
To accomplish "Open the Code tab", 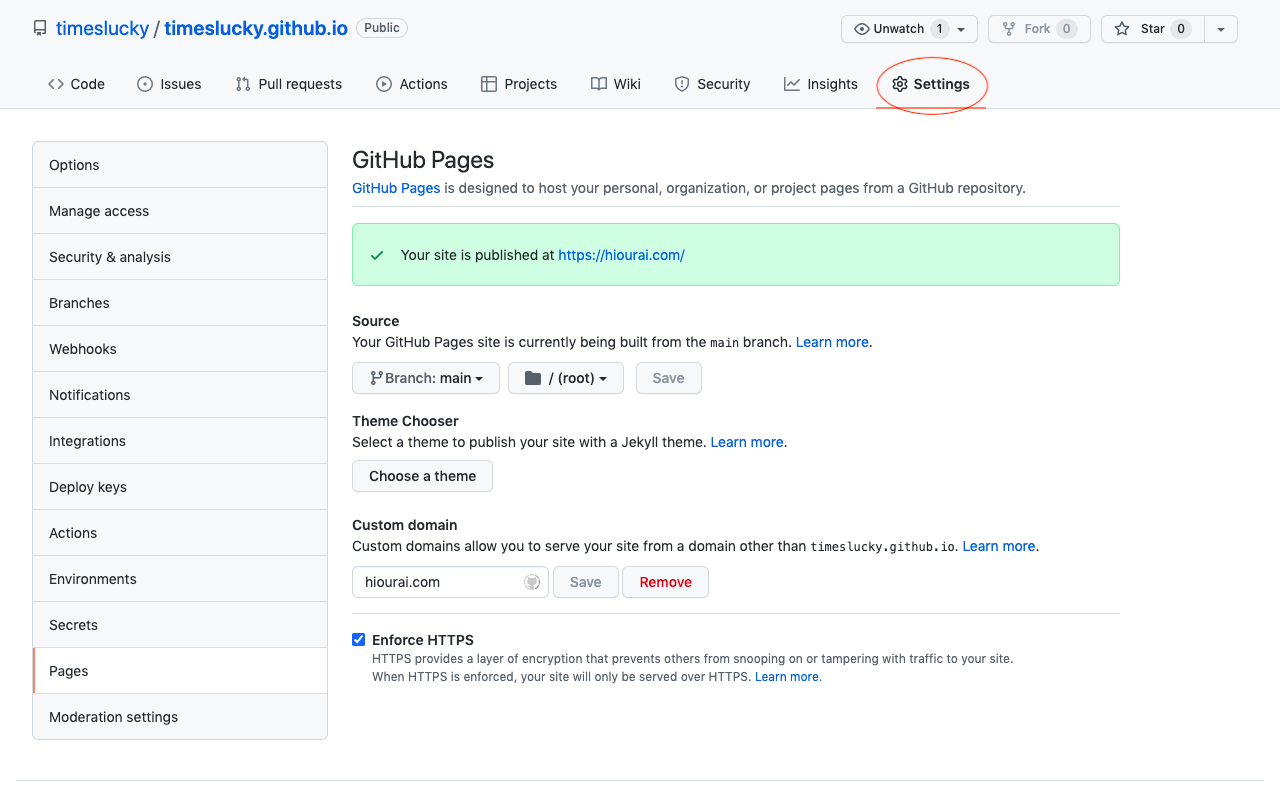I will click(76, 84).
